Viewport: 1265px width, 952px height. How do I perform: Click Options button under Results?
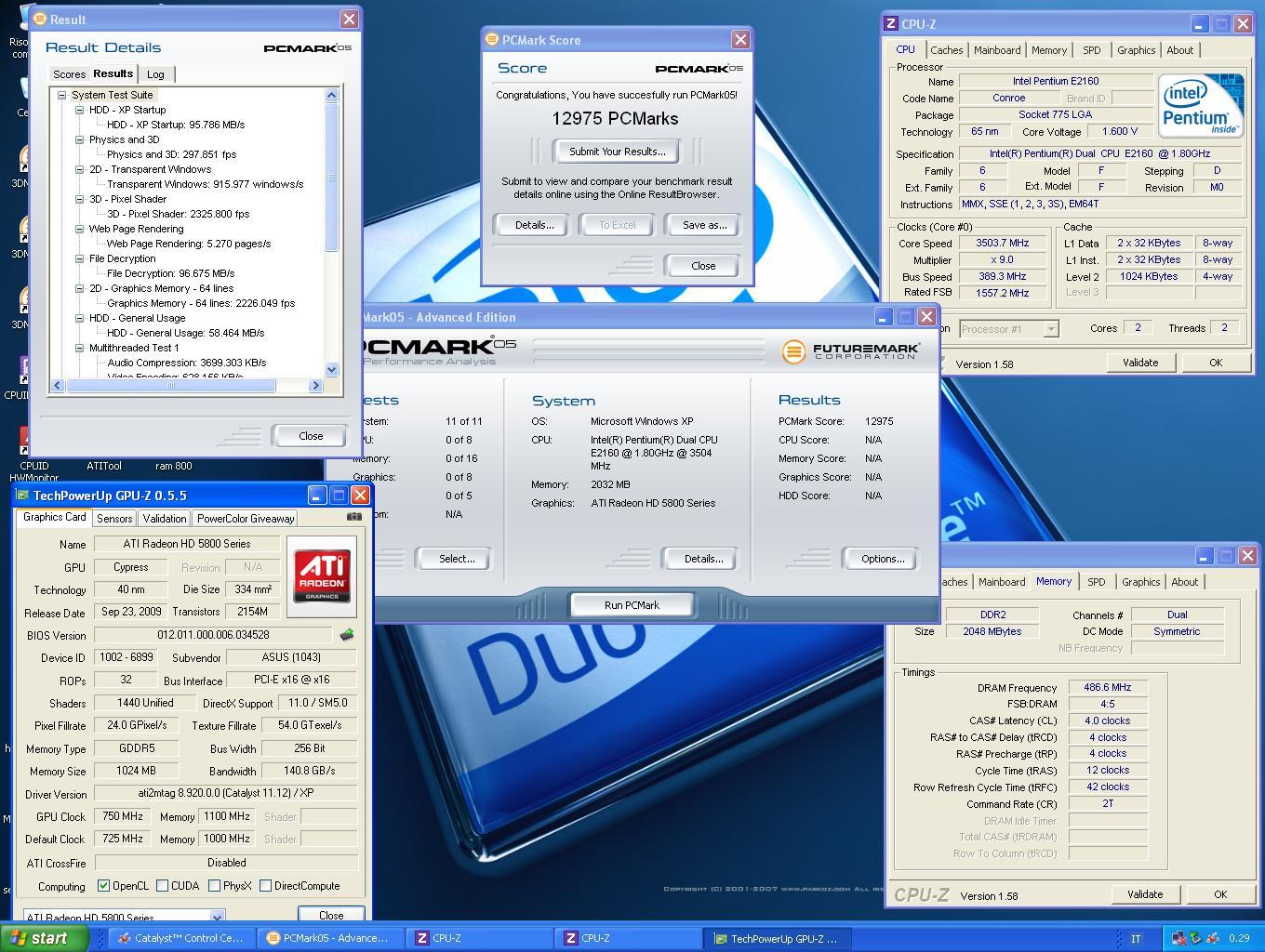point(882,559)
